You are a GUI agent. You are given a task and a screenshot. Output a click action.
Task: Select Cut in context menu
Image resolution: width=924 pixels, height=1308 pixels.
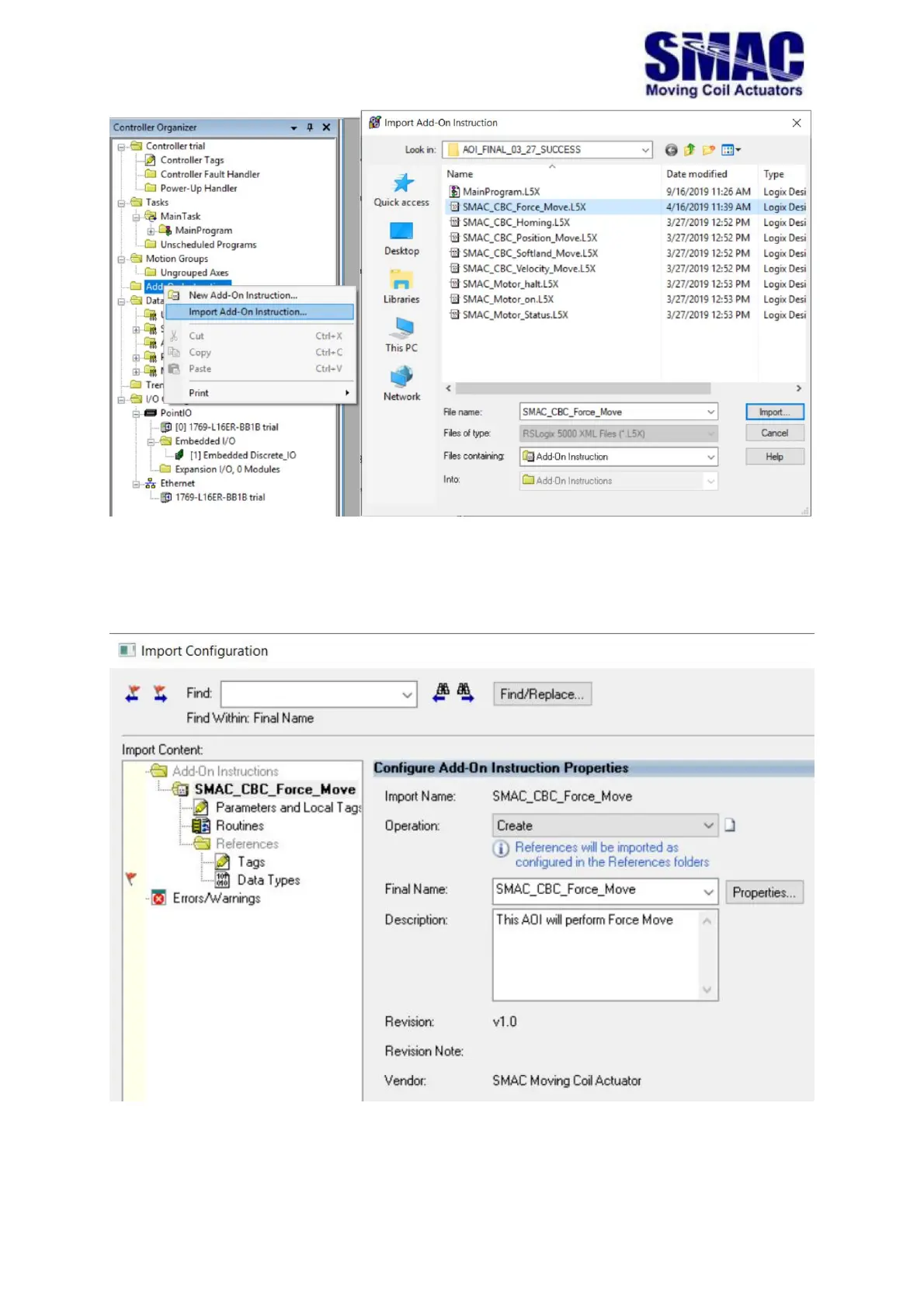[260, 336]
